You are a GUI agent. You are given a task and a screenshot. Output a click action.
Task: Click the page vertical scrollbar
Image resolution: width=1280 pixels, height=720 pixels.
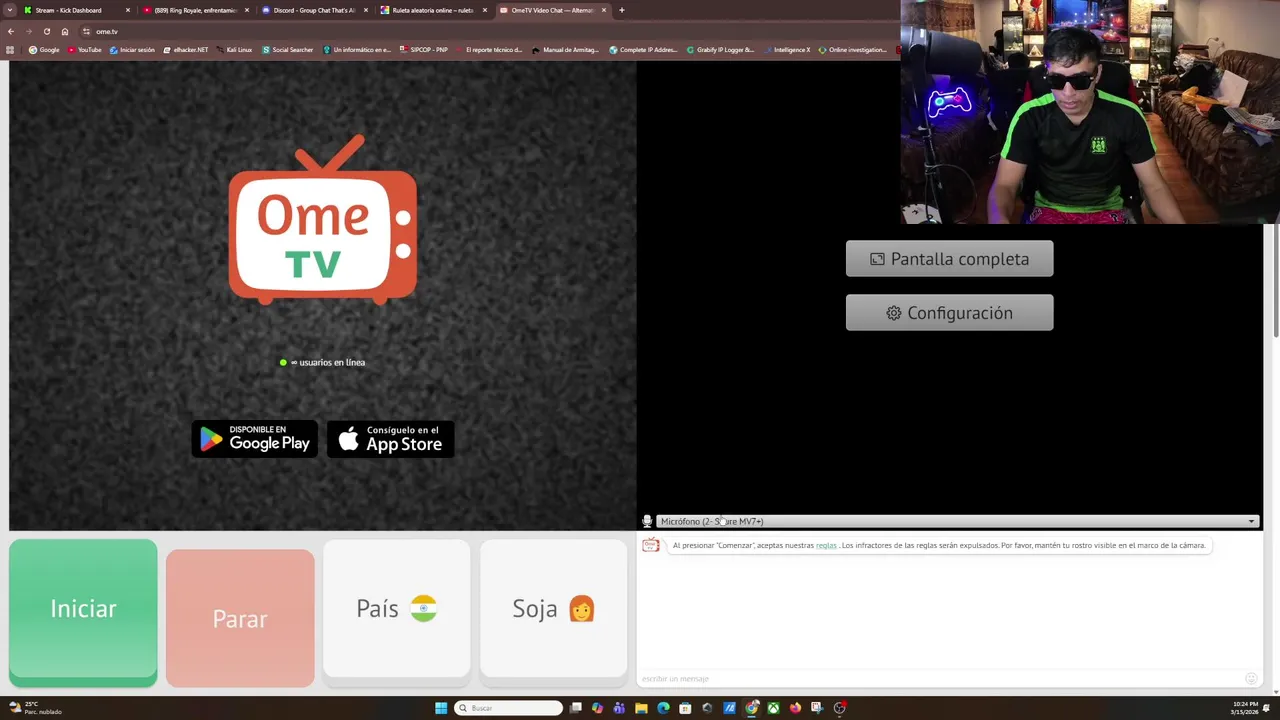pyautogui.click(x=1275, y=280)
